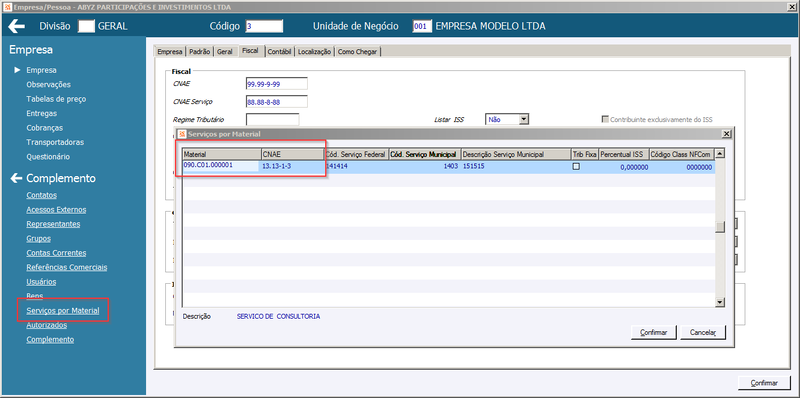
Task: Click the Regime Tributário input field
Action: point(272,119)
